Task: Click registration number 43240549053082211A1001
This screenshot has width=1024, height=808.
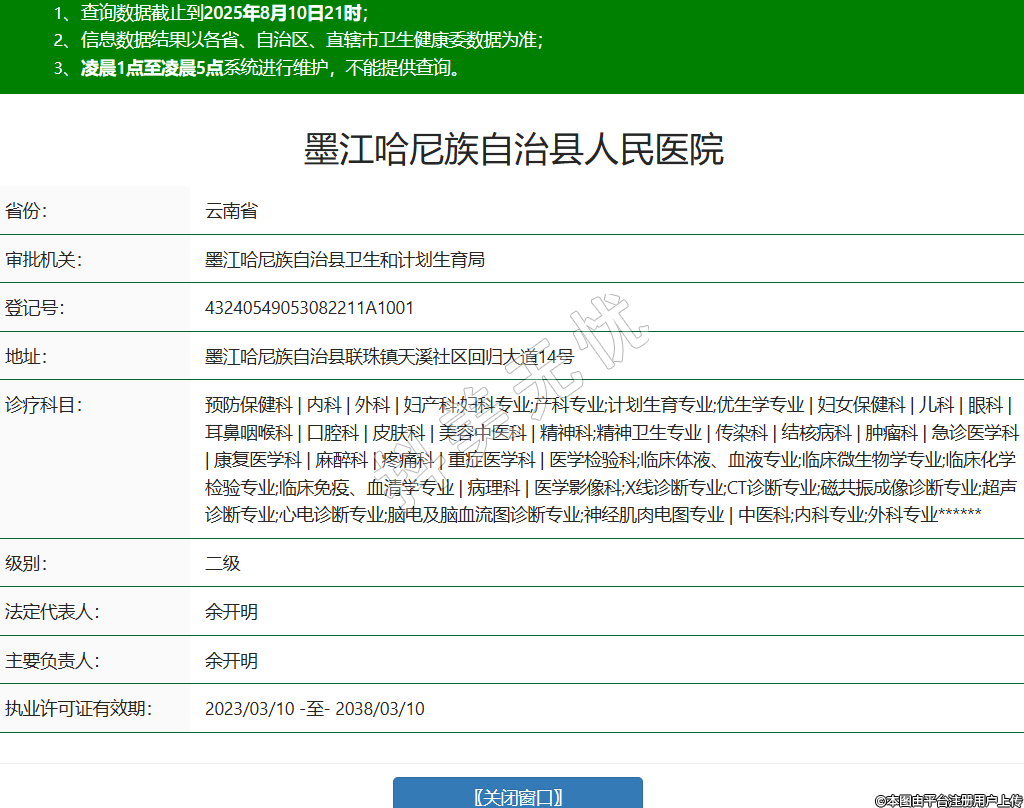Action: pyautogui.click(x=309, y=308)
